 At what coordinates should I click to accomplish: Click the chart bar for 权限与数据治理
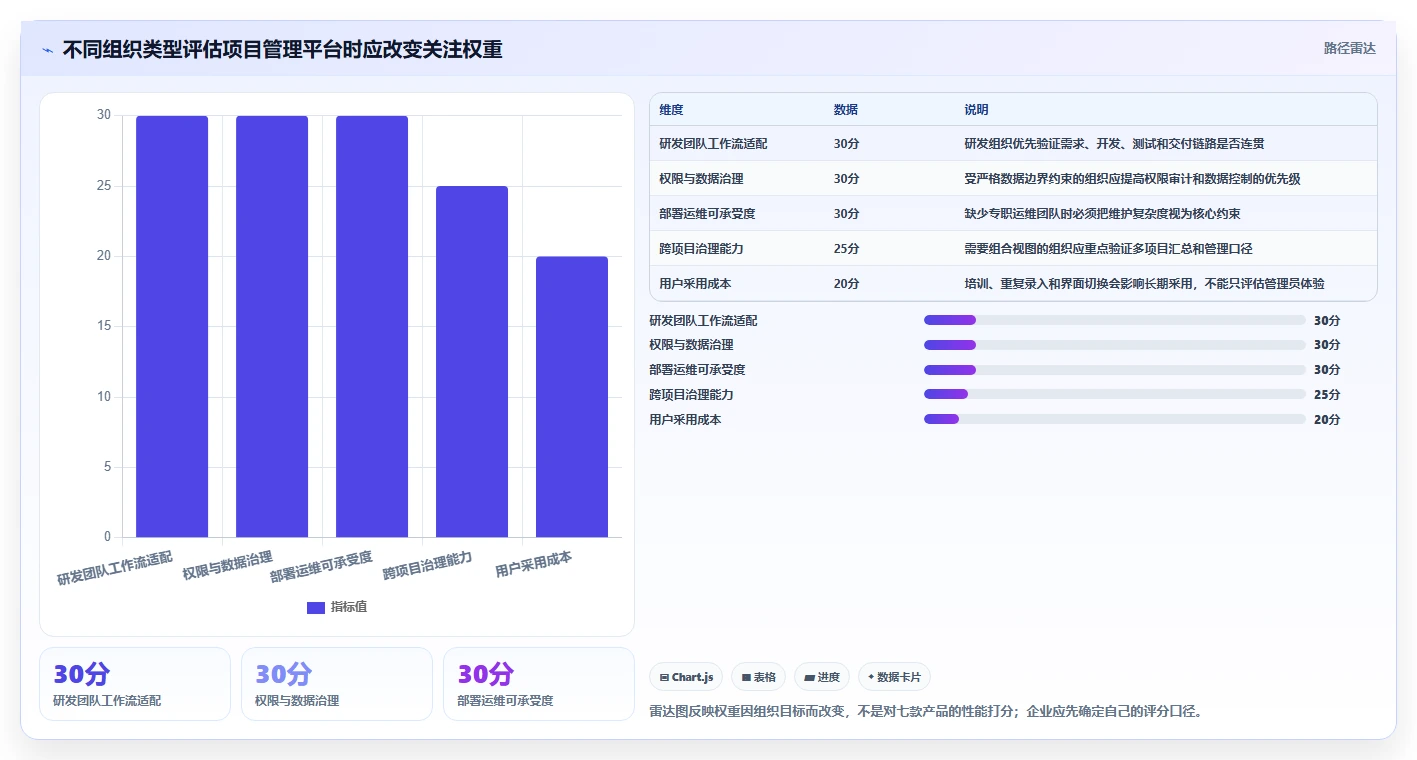[272, 327]
